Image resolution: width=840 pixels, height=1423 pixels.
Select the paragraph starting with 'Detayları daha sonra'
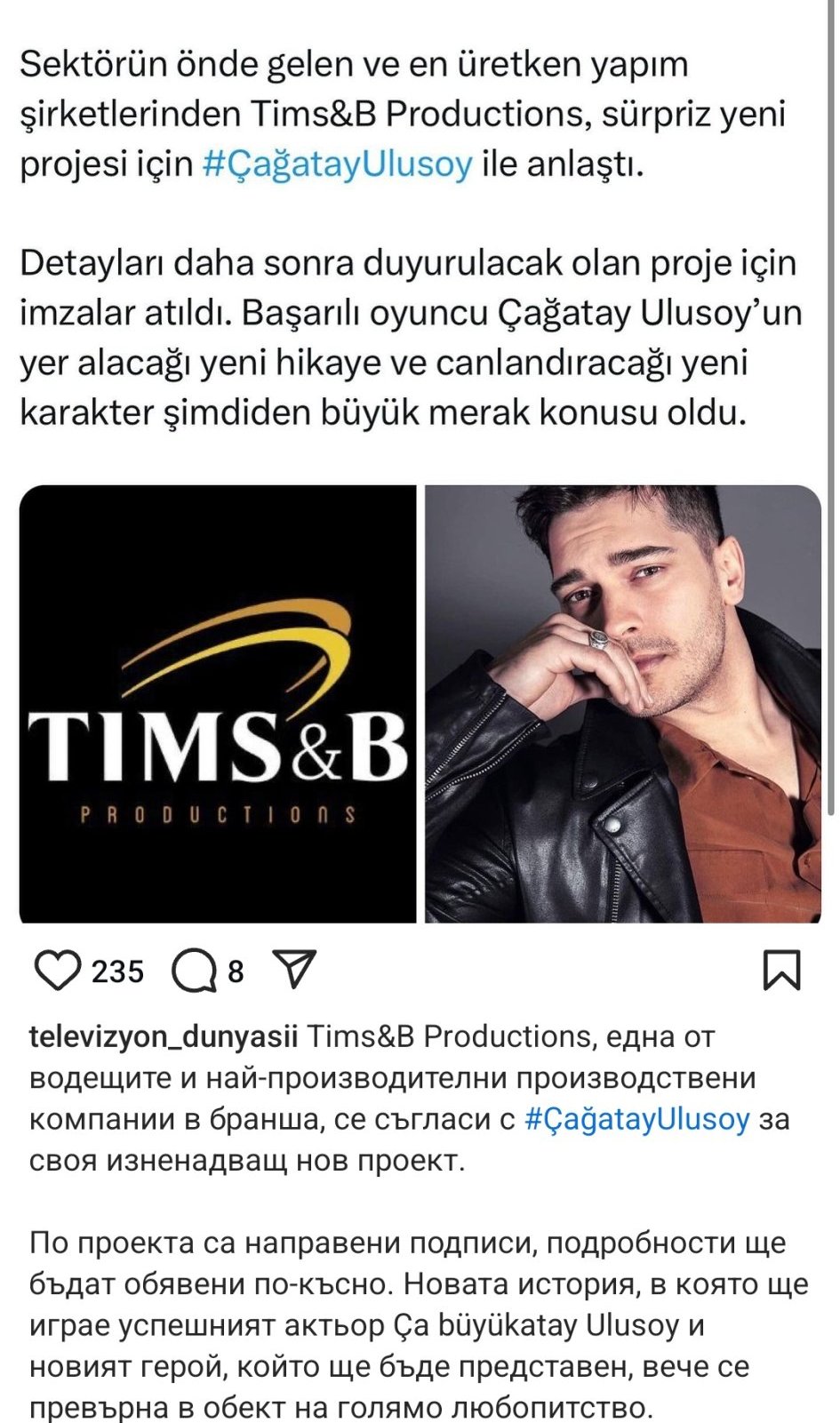point(411,338)
